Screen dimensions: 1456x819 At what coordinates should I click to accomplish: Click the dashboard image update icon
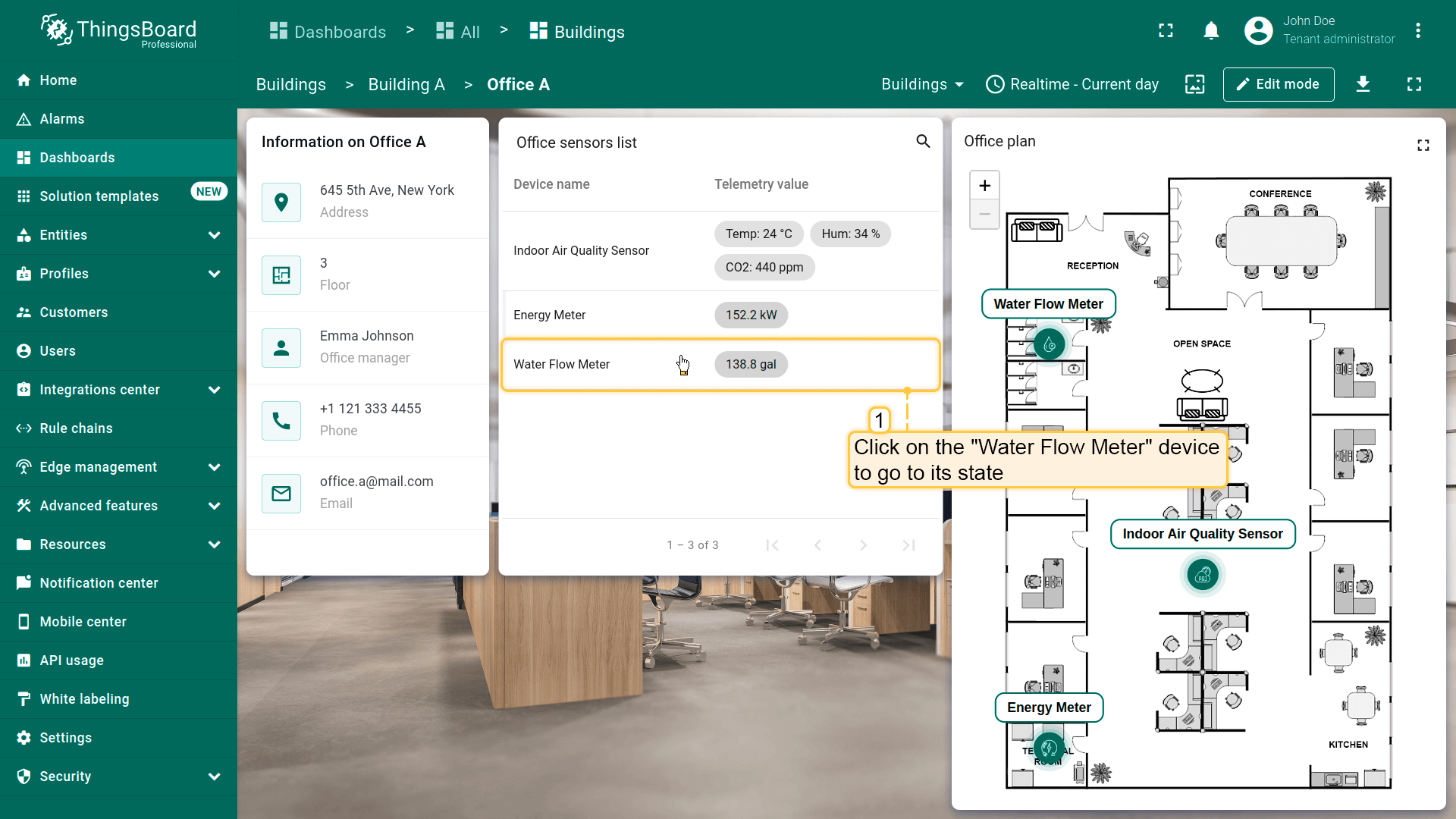pos(1194,84)
